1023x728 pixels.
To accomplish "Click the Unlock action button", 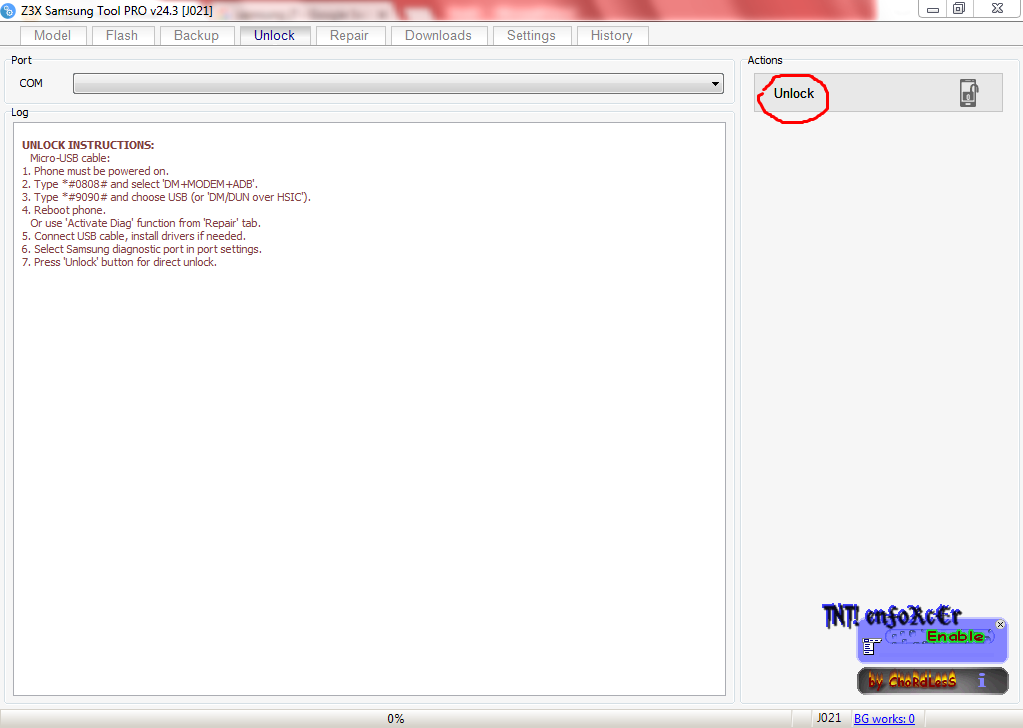I will tap(878, 93).
